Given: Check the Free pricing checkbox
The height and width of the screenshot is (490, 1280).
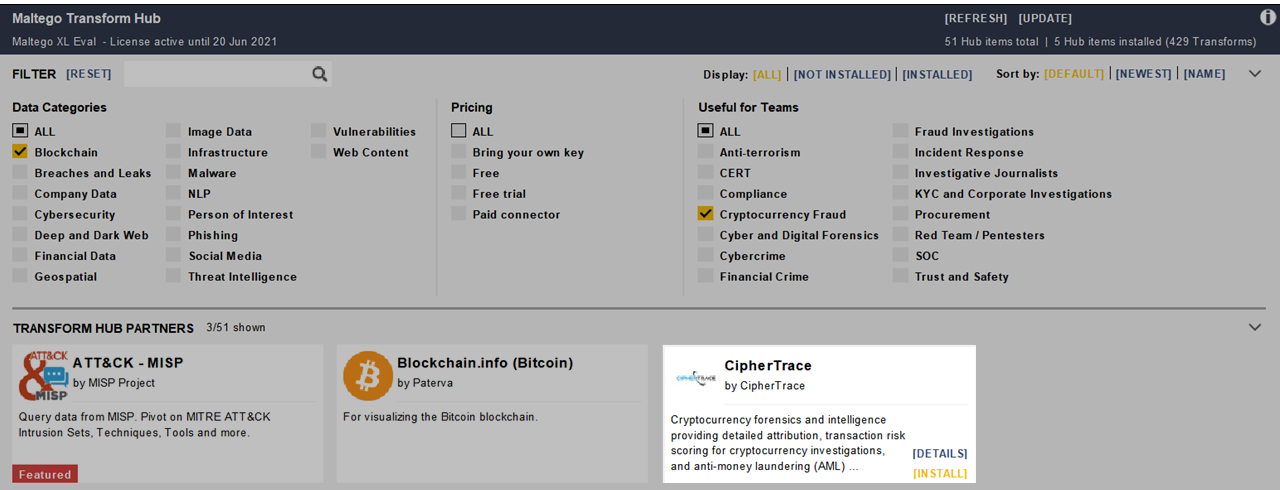Looking at the screenshot, I should pyautogui.click(x=458, y=173).
